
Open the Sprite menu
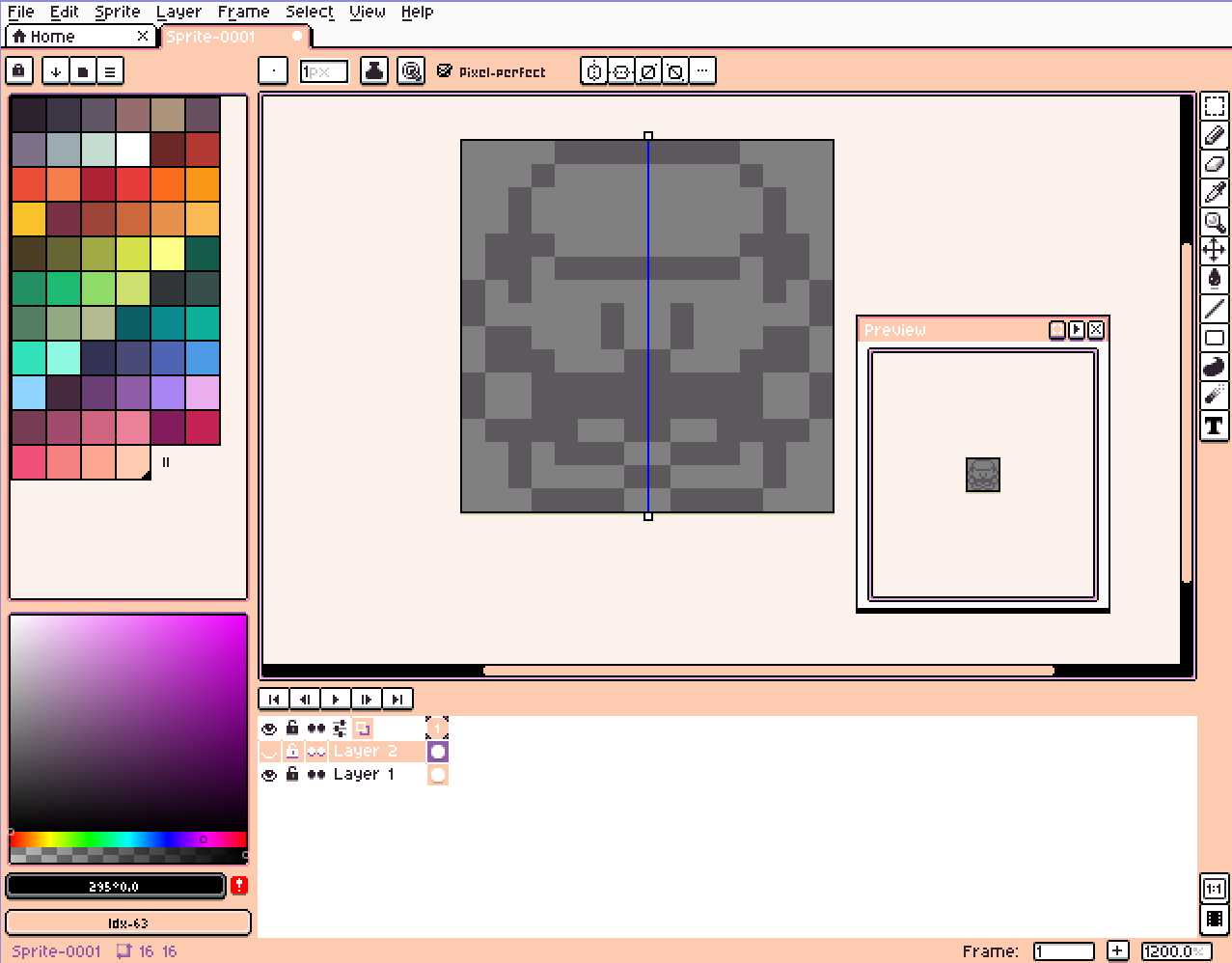118,12
